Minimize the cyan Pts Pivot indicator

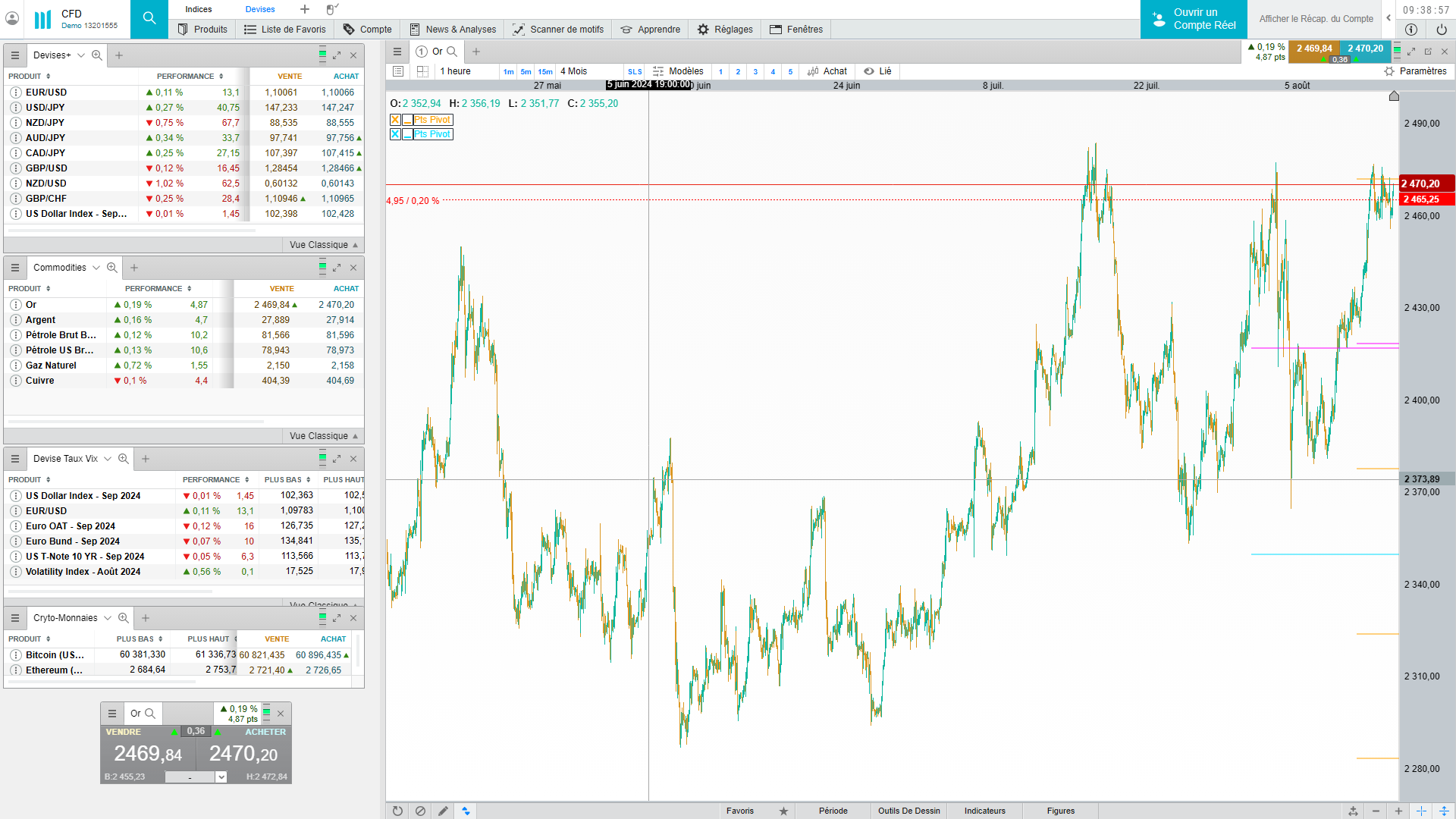pyautogui.click(x=408, y=134)
